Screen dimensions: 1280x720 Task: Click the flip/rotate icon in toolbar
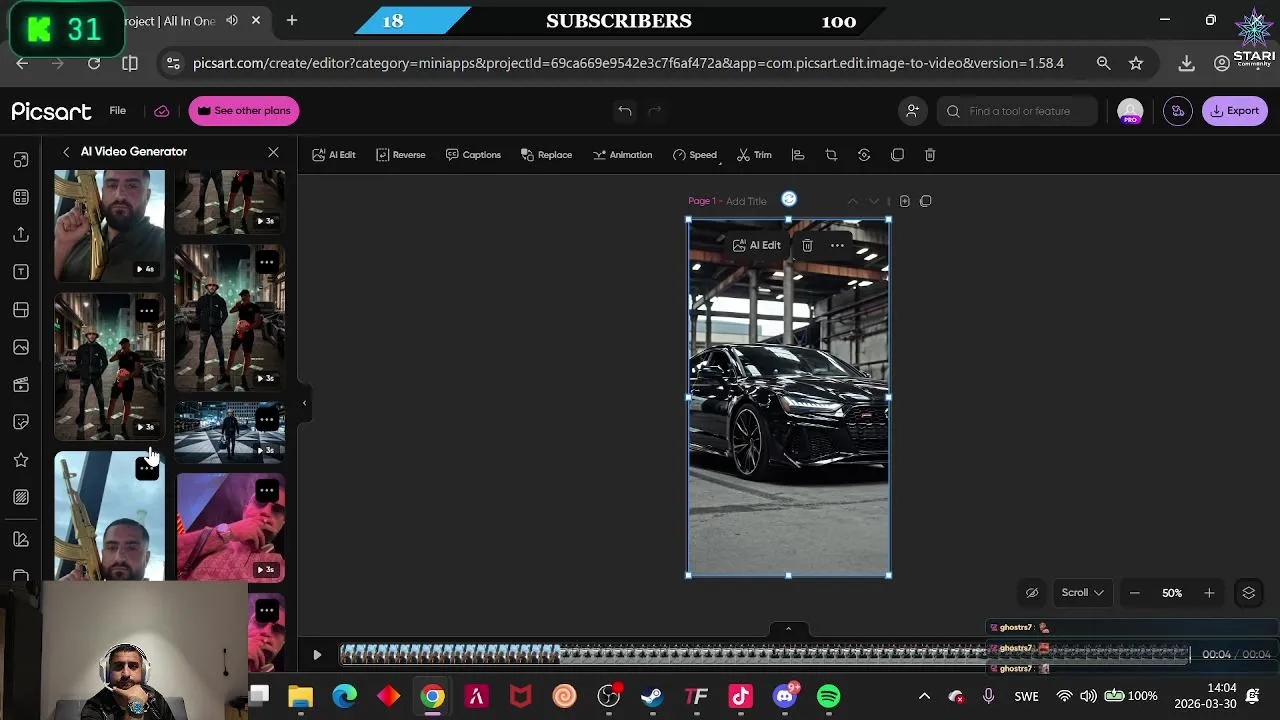[x=864, y=155]
